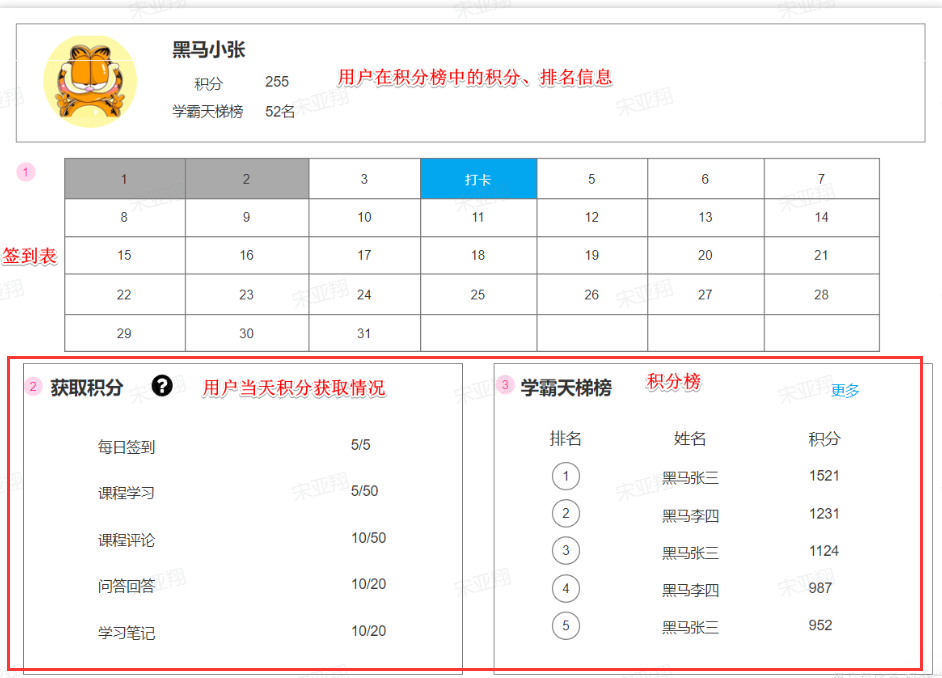Click the user name 黑马小张
This screenshot has height=678, width=942.
click(208, 49)
